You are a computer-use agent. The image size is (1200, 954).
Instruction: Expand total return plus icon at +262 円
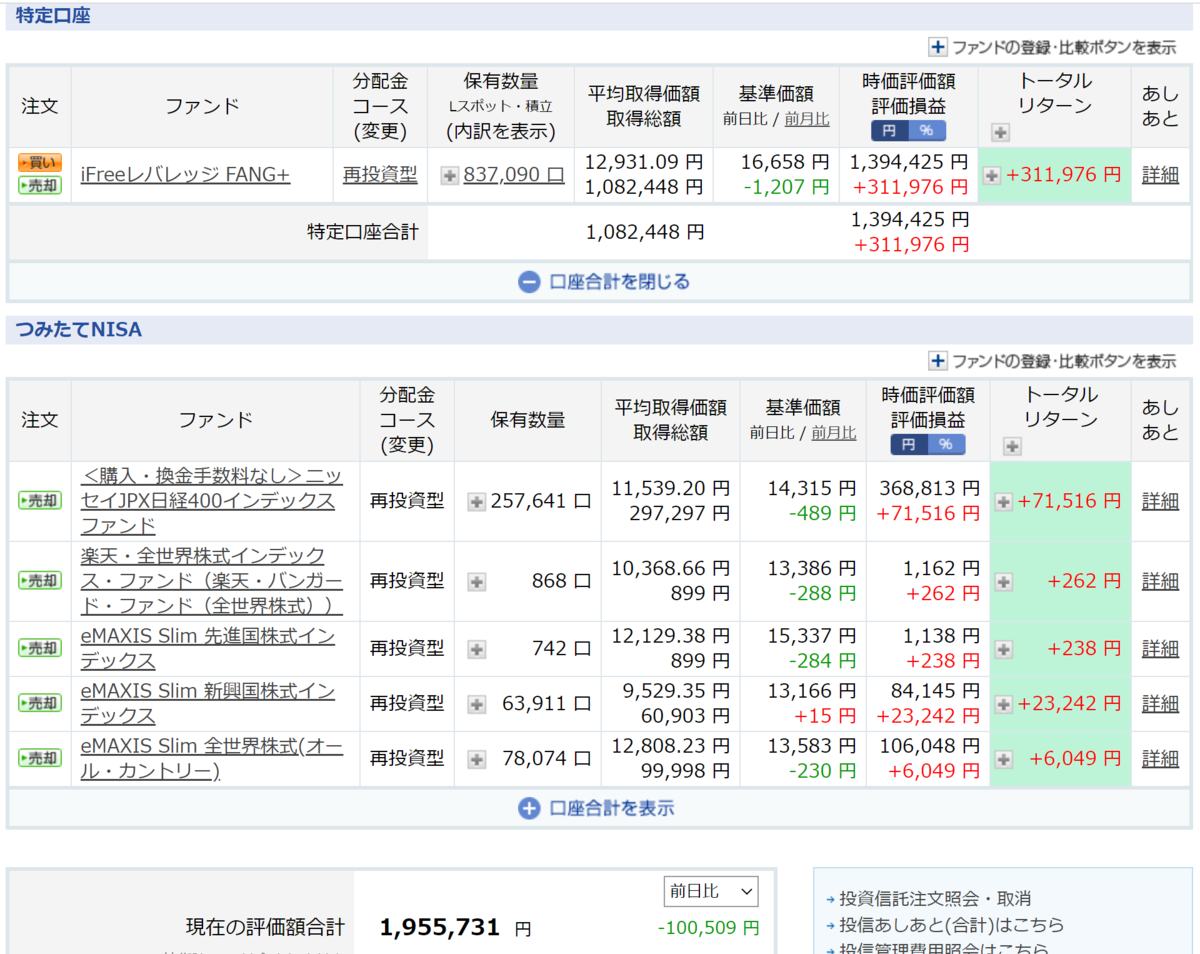(x=1004, y=581)
